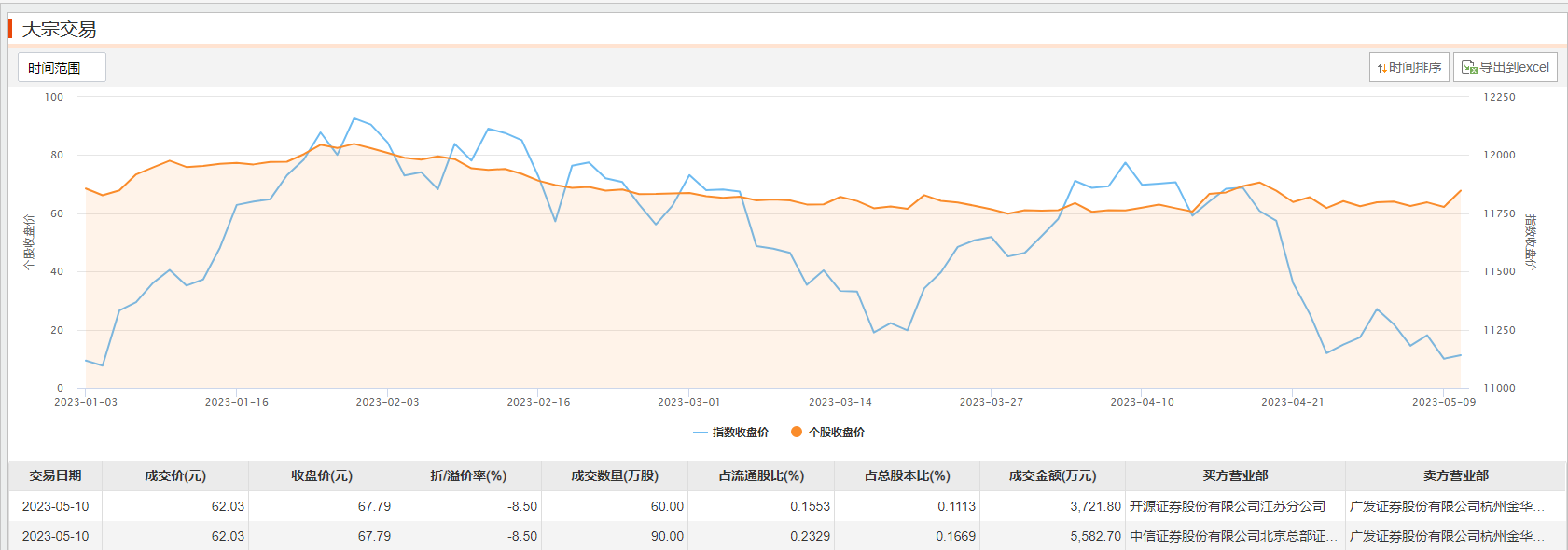Click the 时间排序 sort arrows icon
1568x550 pixels.
(1381, 68)
